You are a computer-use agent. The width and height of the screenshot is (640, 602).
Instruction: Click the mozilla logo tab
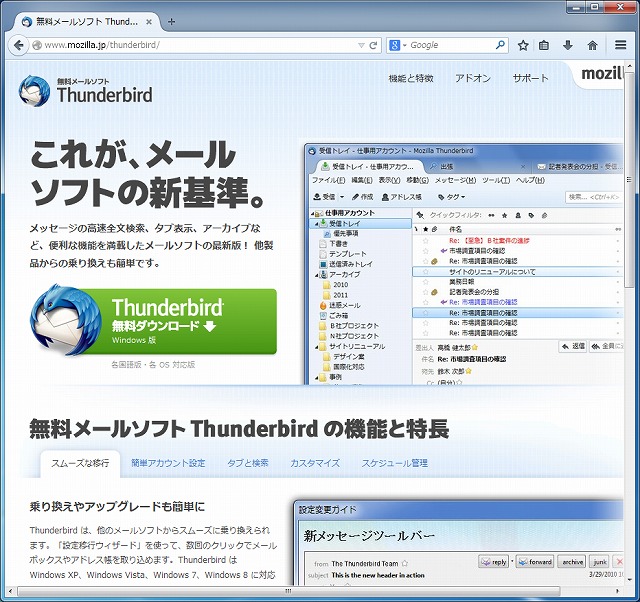[x=600, y=74]
